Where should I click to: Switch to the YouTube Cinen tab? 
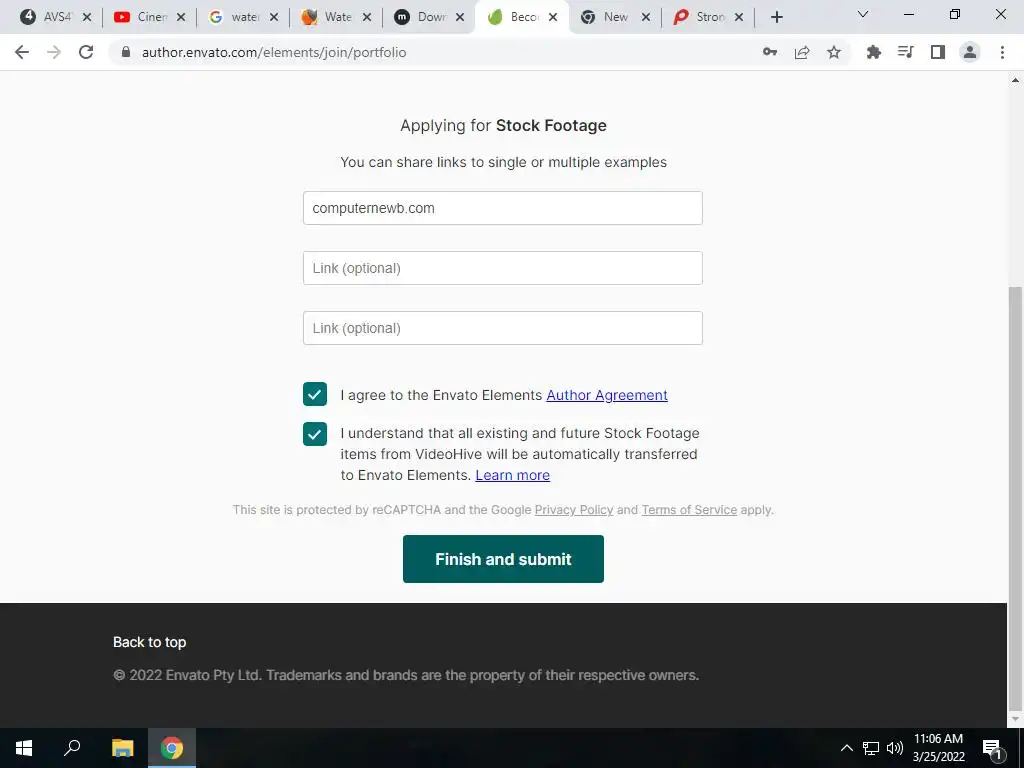140,17
